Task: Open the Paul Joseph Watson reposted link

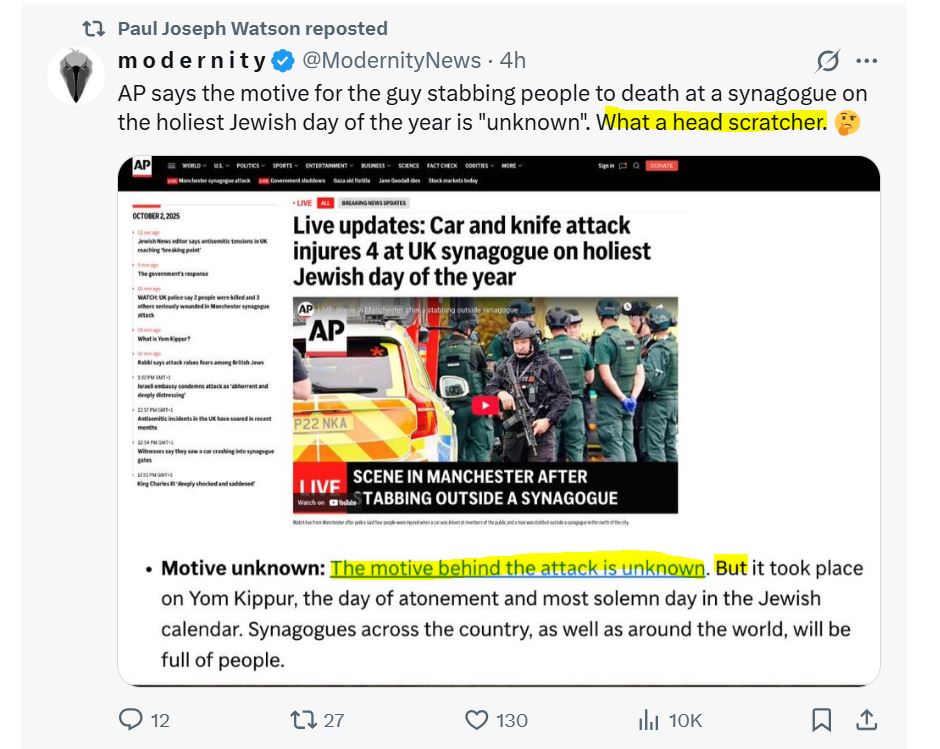Action: pos(252,28)
